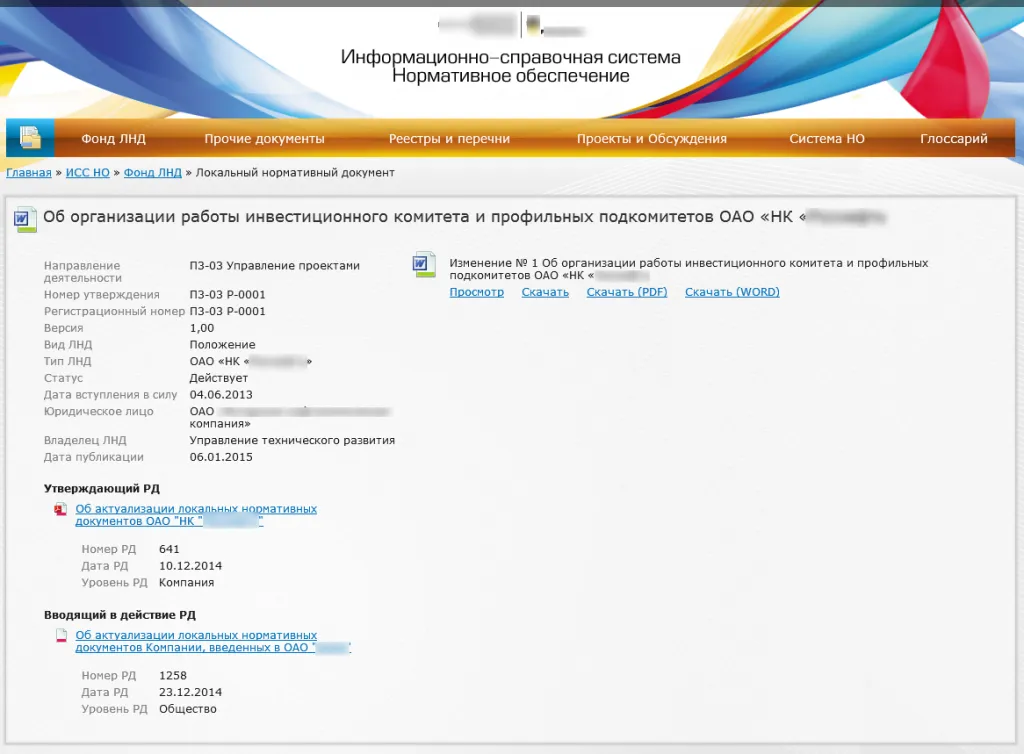Click the Word icon next to Изменение № 1

point(425,265)
